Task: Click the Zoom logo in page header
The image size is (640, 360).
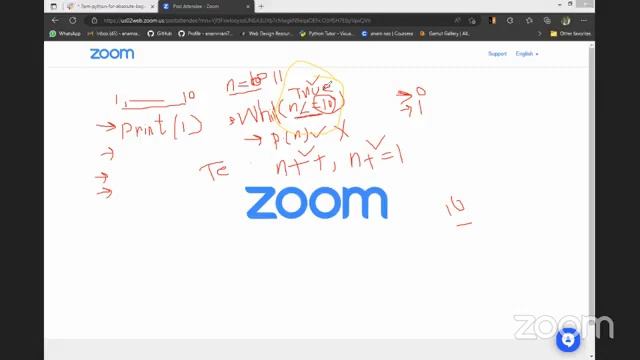Action: click(112, 53)
